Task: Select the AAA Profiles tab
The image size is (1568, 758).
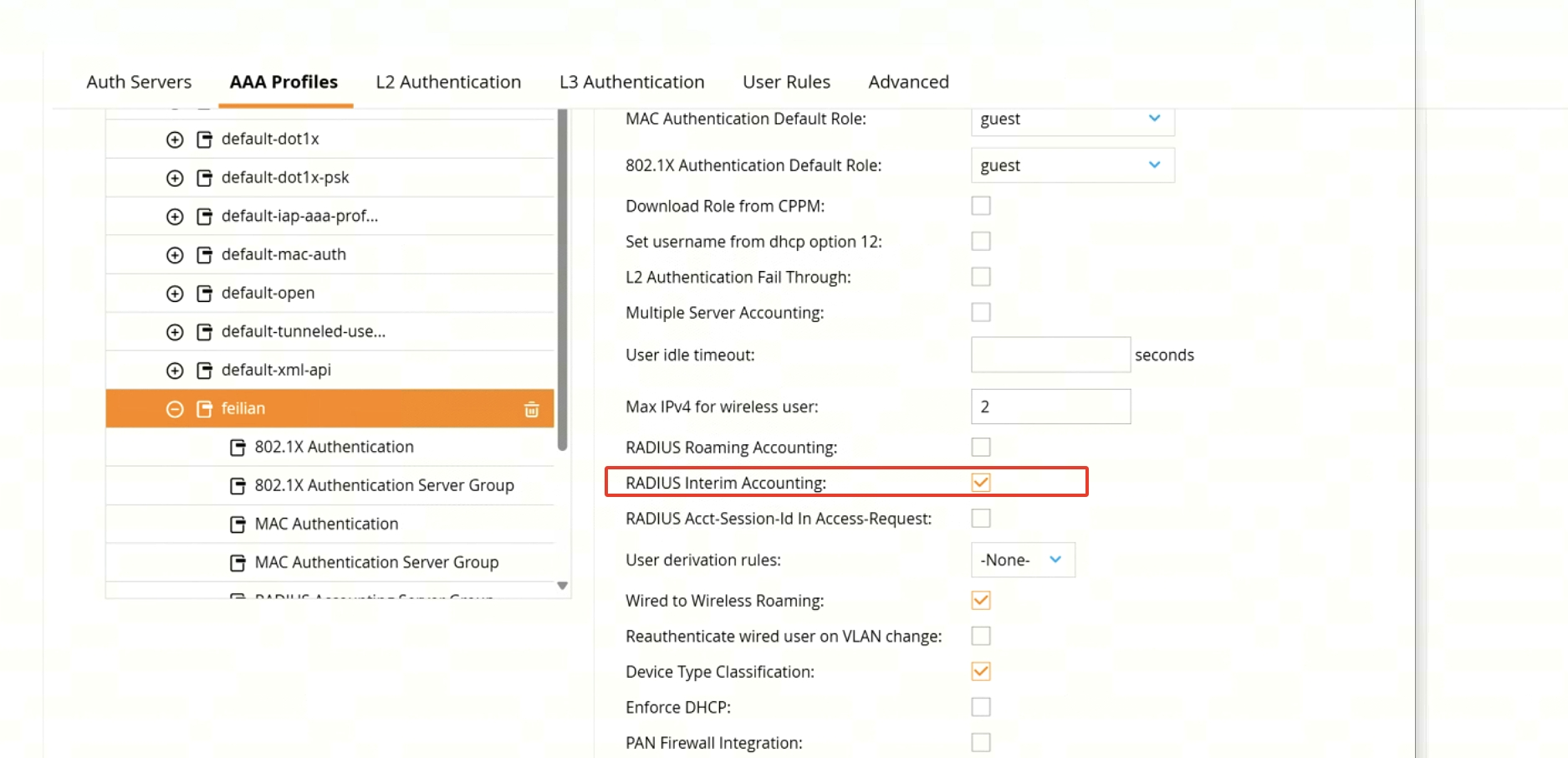Action: tap(284, 82)
